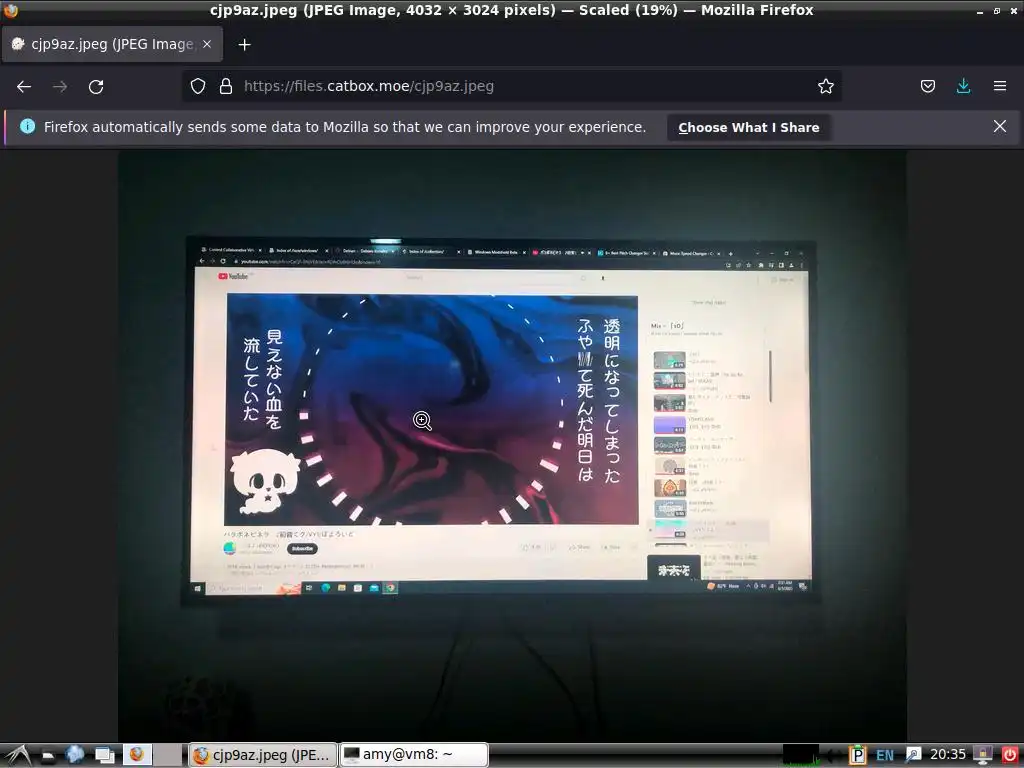The image size is (1024, 768).
Task: Reload the current page
Action: [x=96, y=86]
